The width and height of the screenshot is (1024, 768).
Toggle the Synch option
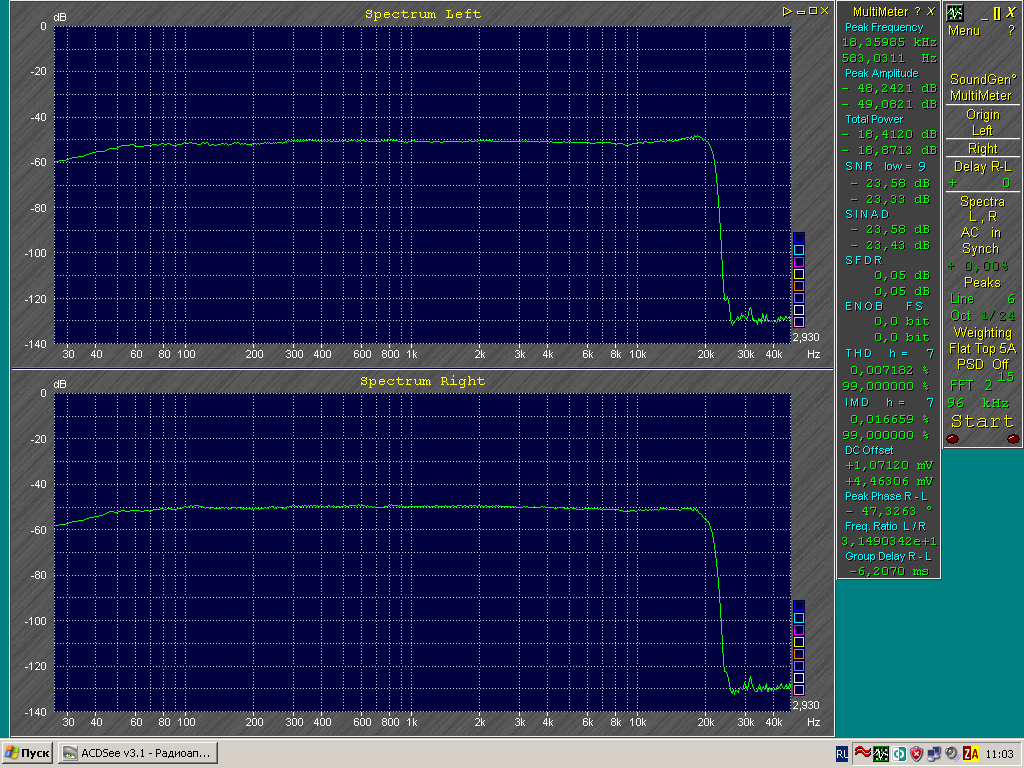(981, 248)
